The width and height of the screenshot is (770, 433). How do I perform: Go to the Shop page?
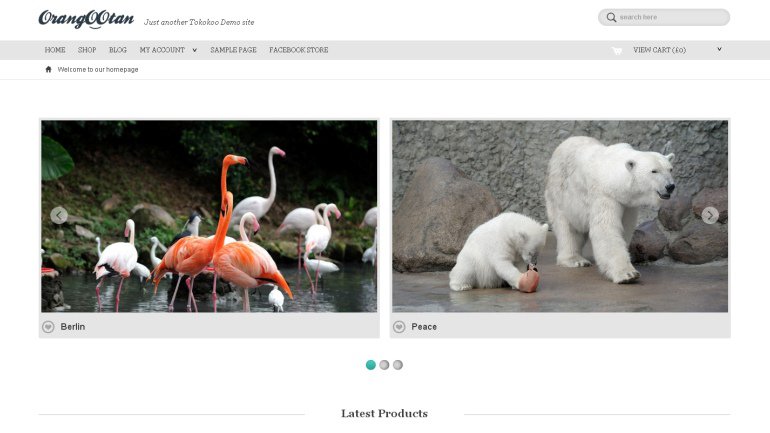click(x=87, y=50)
